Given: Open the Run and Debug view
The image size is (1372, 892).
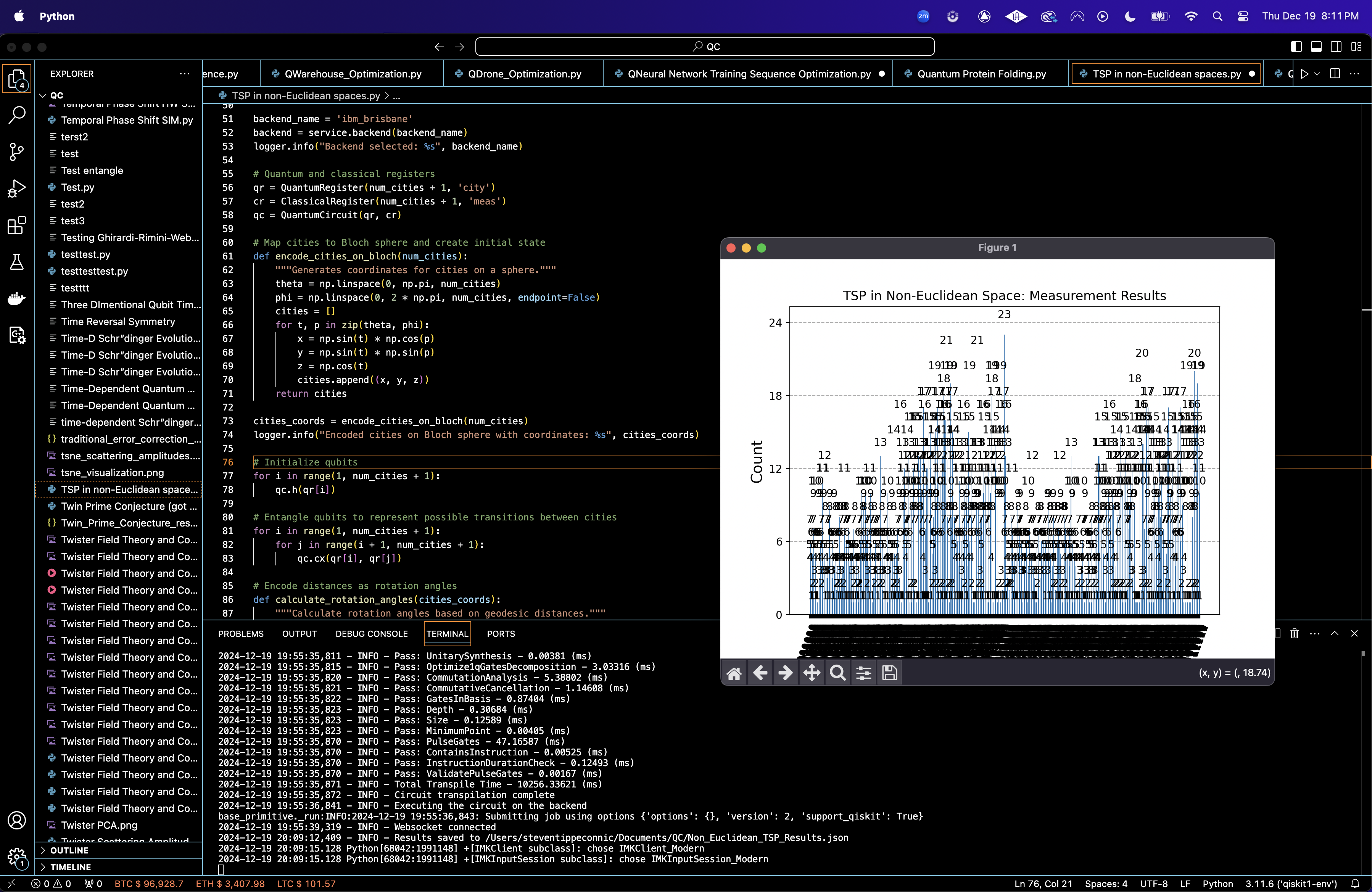Looking at the screenshot, I should click(x=17, y=188).
